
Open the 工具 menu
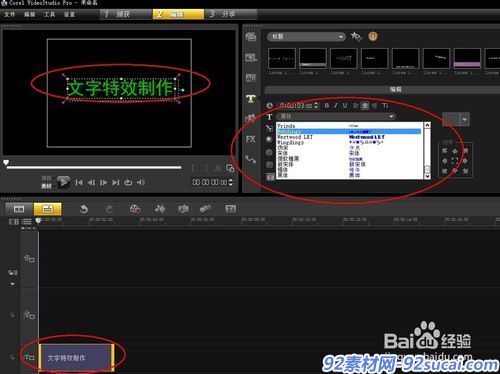click(49, 14)
